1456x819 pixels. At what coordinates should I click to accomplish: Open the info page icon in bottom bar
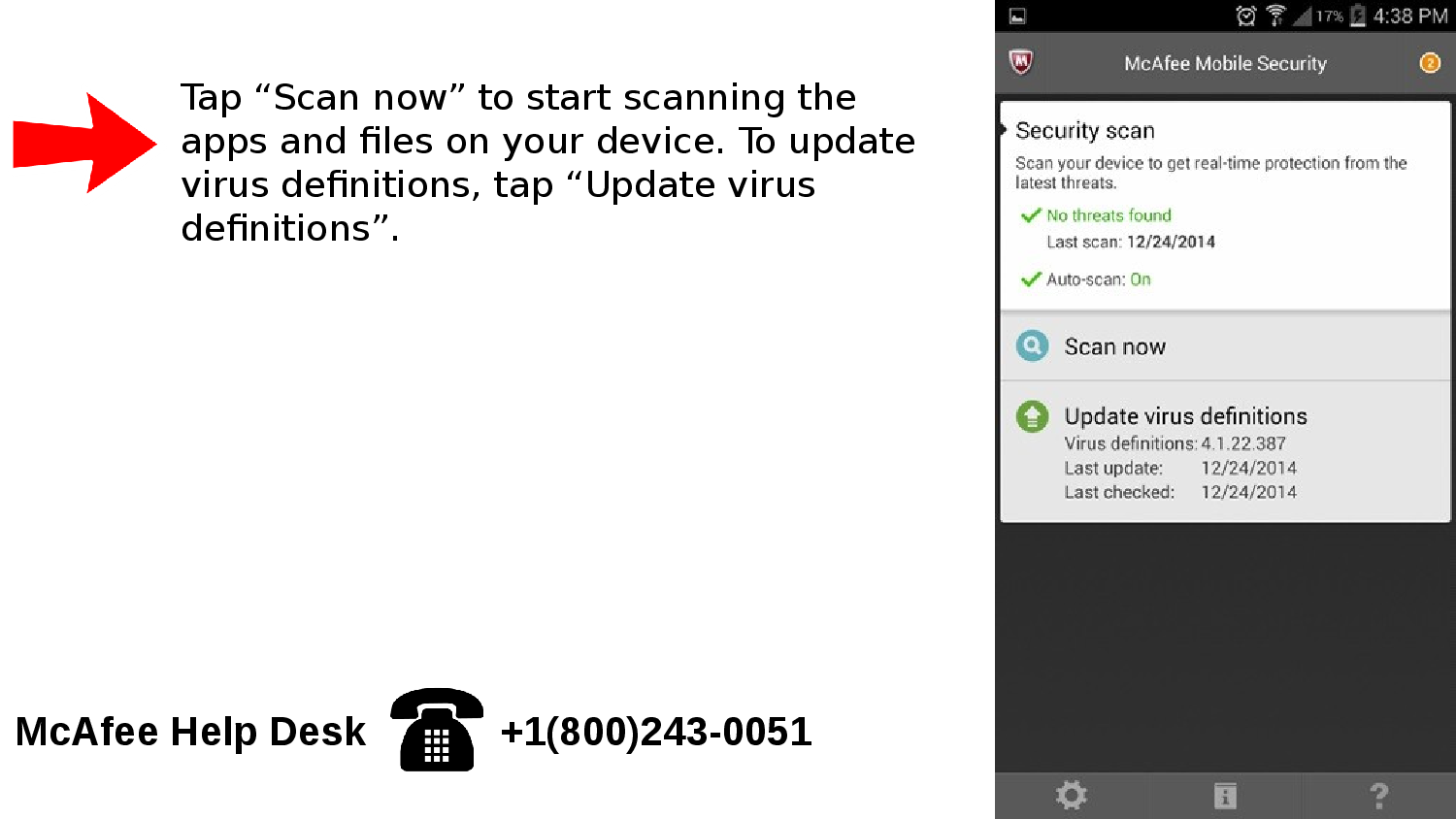(1225, 796)
